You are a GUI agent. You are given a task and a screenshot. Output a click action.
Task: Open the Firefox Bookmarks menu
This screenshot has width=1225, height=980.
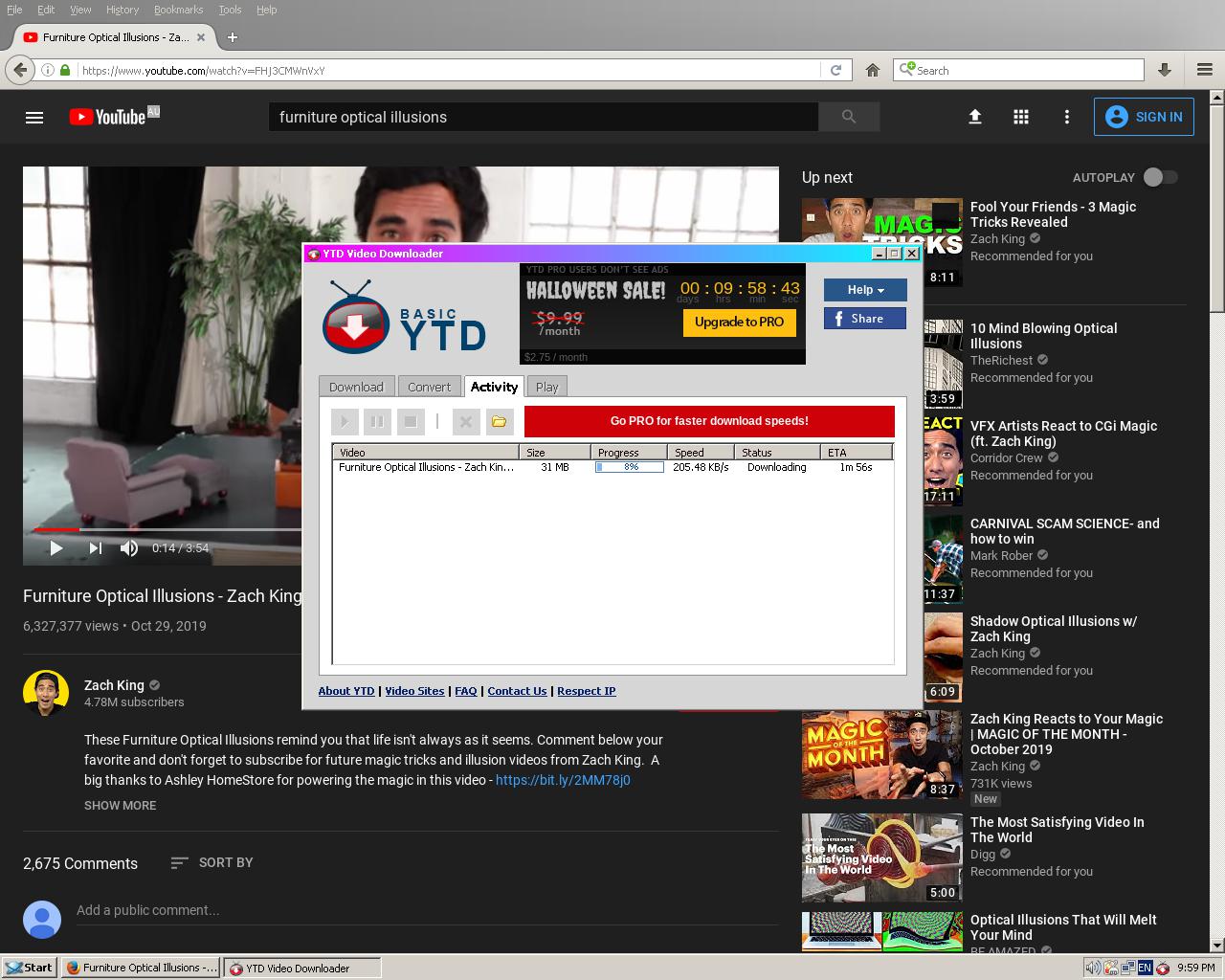pos(178,10)
